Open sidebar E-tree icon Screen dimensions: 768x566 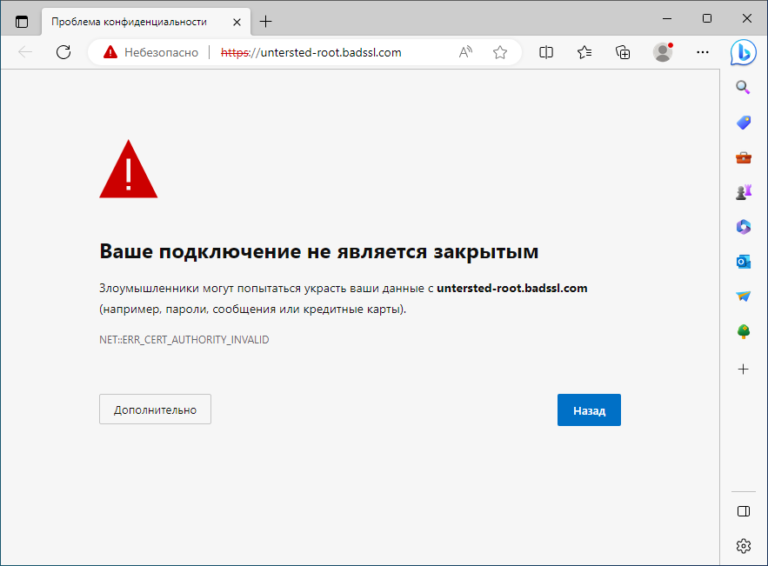coord(744,332)
